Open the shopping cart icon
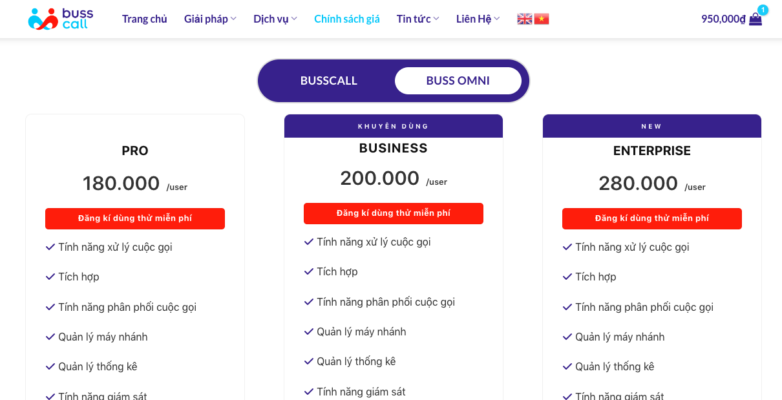The height and width of the screenshot is (400, 782). point(755,19)
